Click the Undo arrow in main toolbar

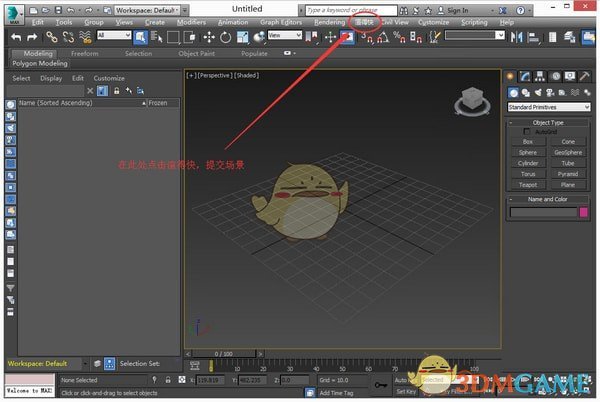click(x=17, y=37)
